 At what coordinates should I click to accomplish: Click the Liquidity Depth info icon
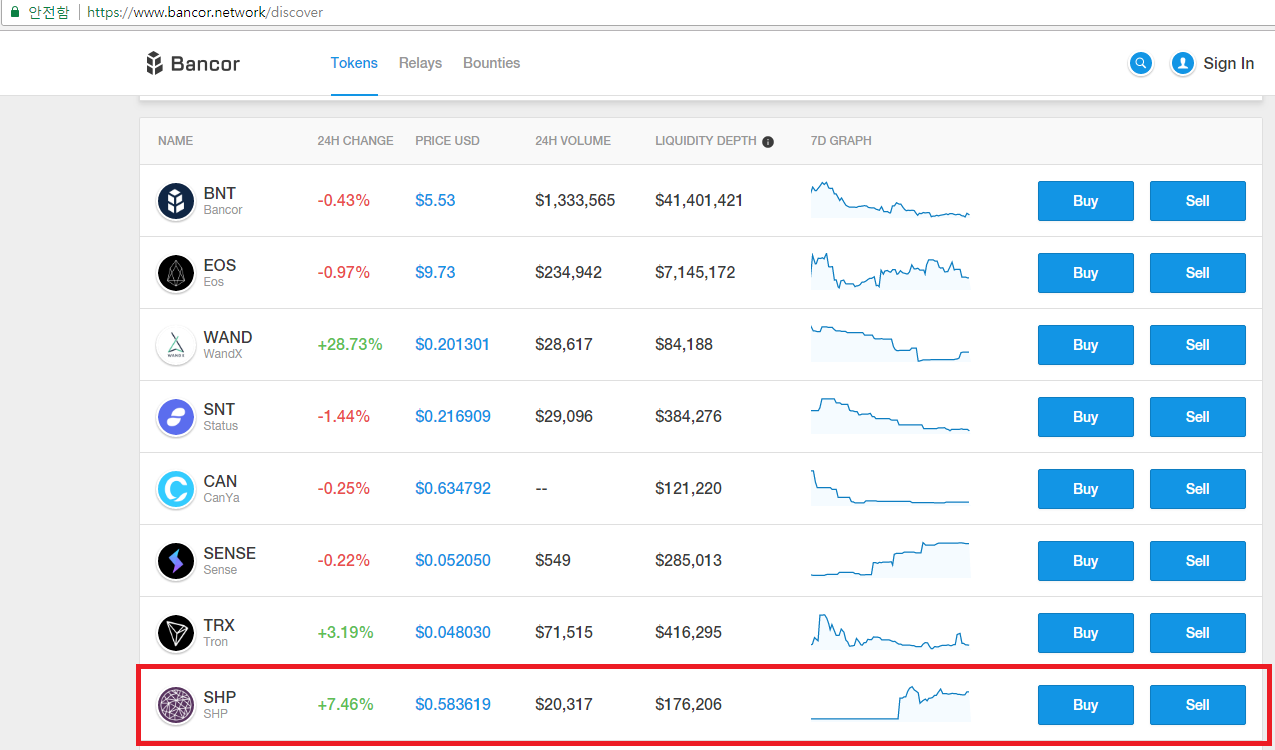[768, 142]
